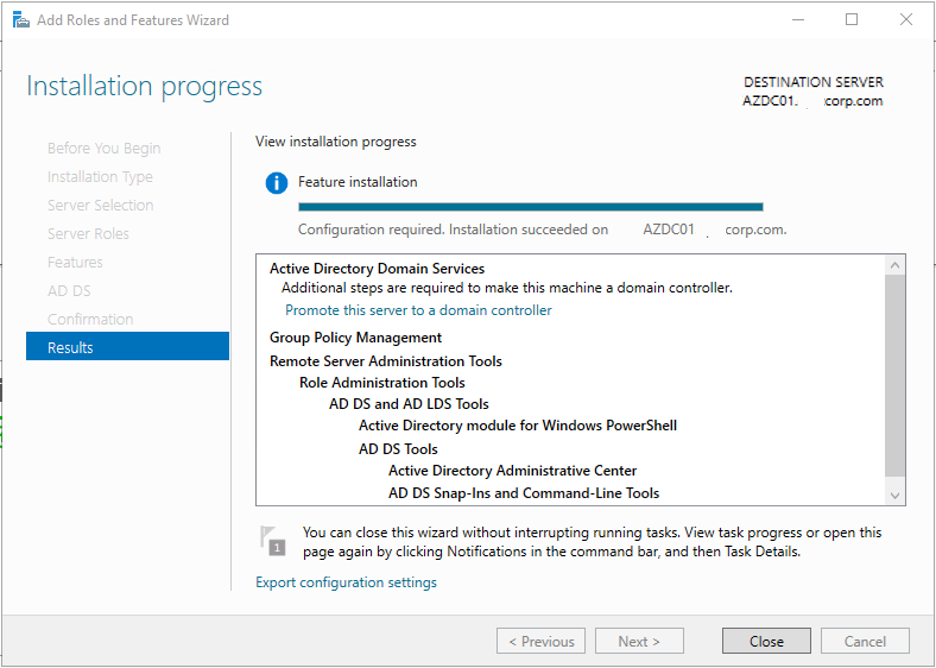The width and height of the screenshot is (936, 668).
Task: Select the Server Roles step in the sidebar
Action: coord(88,233)
